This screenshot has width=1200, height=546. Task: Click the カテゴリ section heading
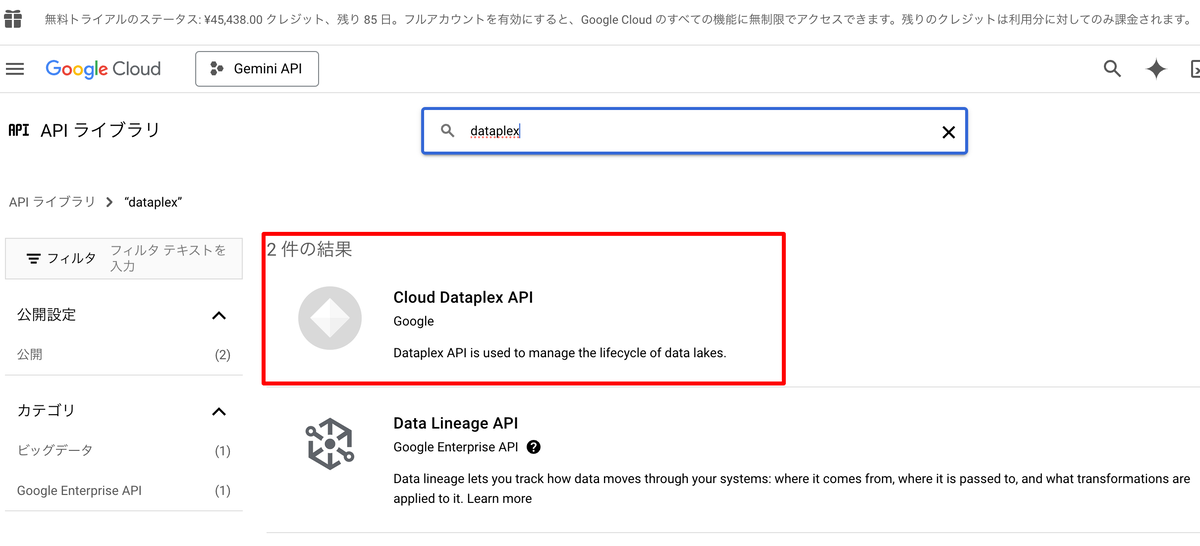point(47,411)
